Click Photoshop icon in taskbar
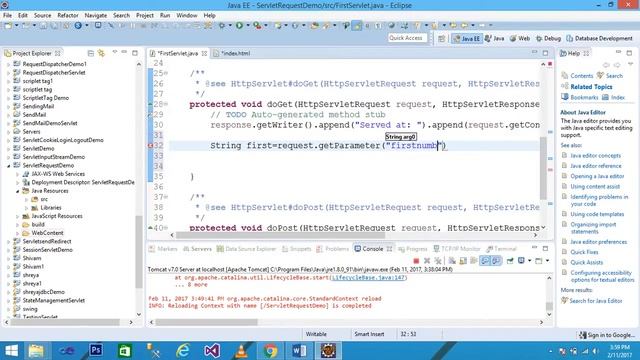Viewport: 640px width, 360px height. click(96, 350)
